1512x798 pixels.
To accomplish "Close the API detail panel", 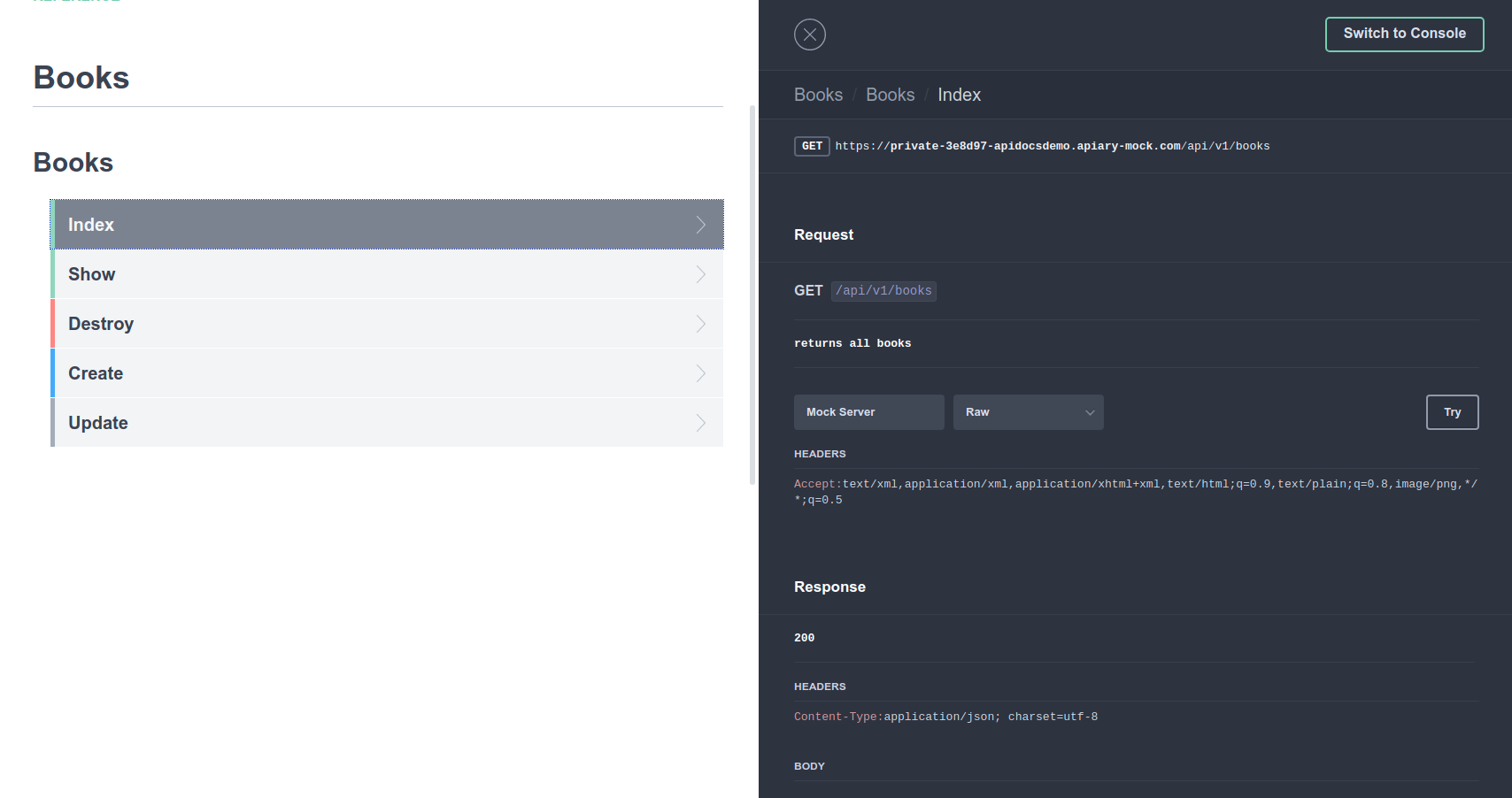I will [x=809, y=35].
